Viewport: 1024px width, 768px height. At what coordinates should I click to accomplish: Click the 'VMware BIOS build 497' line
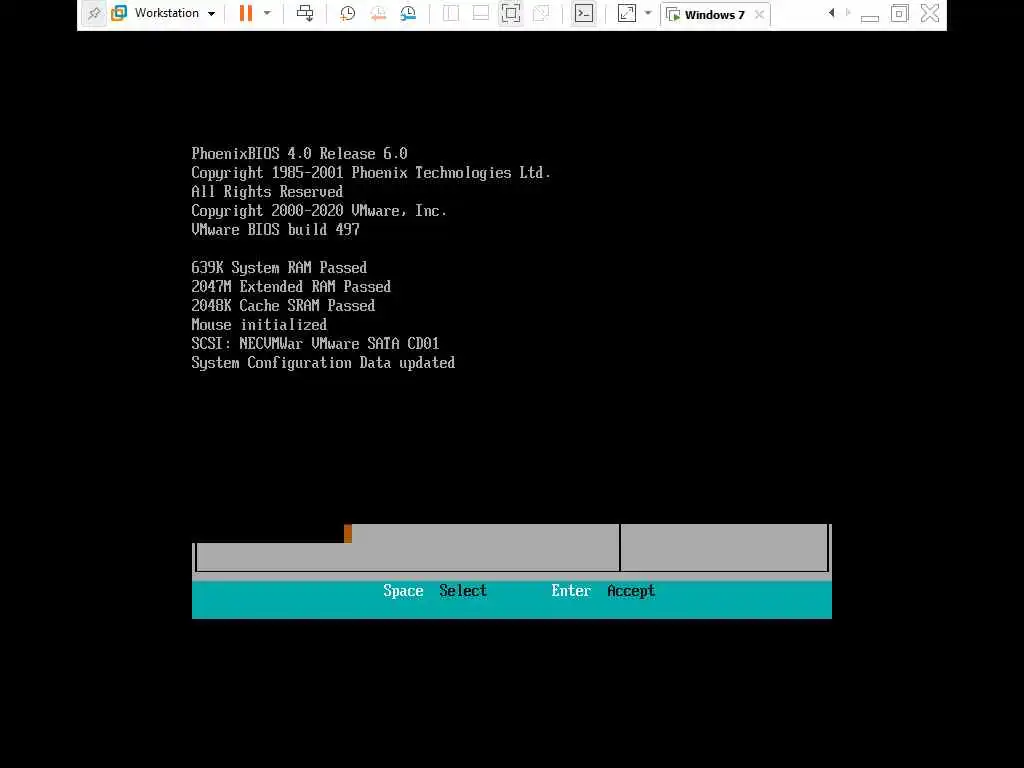click(x=275, y=229)
